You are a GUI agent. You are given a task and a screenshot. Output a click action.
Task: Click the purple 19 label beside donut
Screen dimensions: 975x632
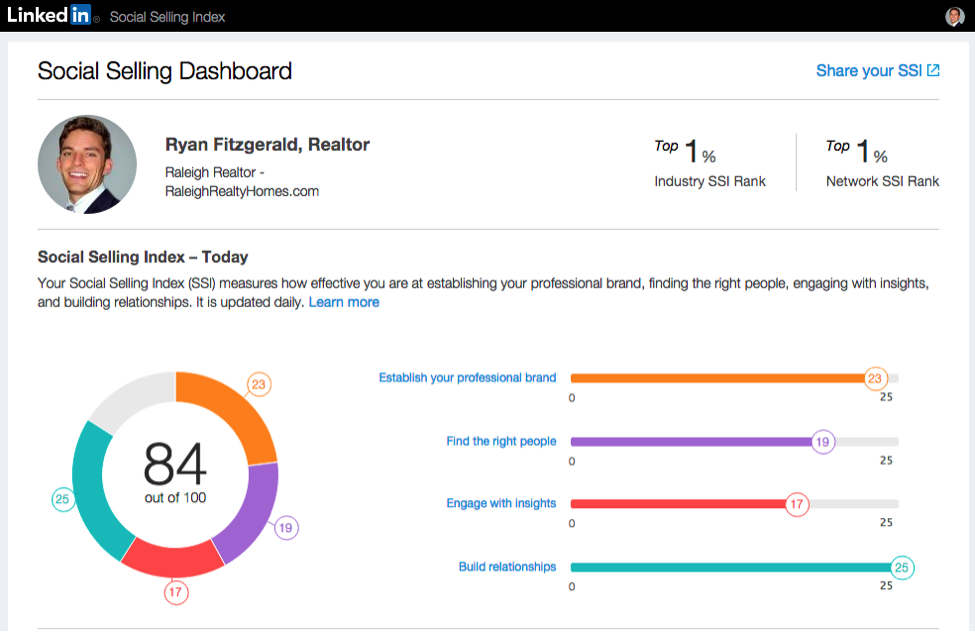(x=285, y=528)
